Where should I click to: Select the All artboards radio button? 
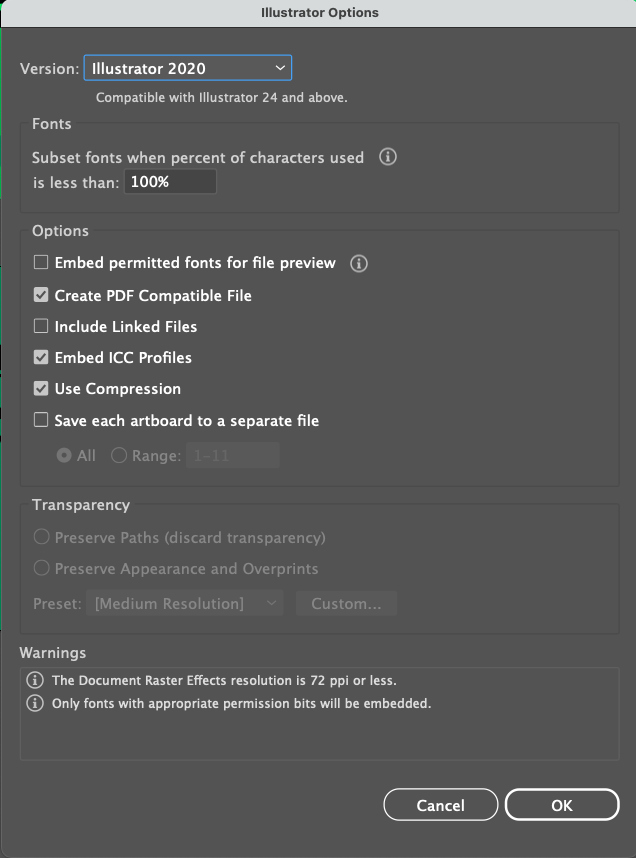click(63, 455)
